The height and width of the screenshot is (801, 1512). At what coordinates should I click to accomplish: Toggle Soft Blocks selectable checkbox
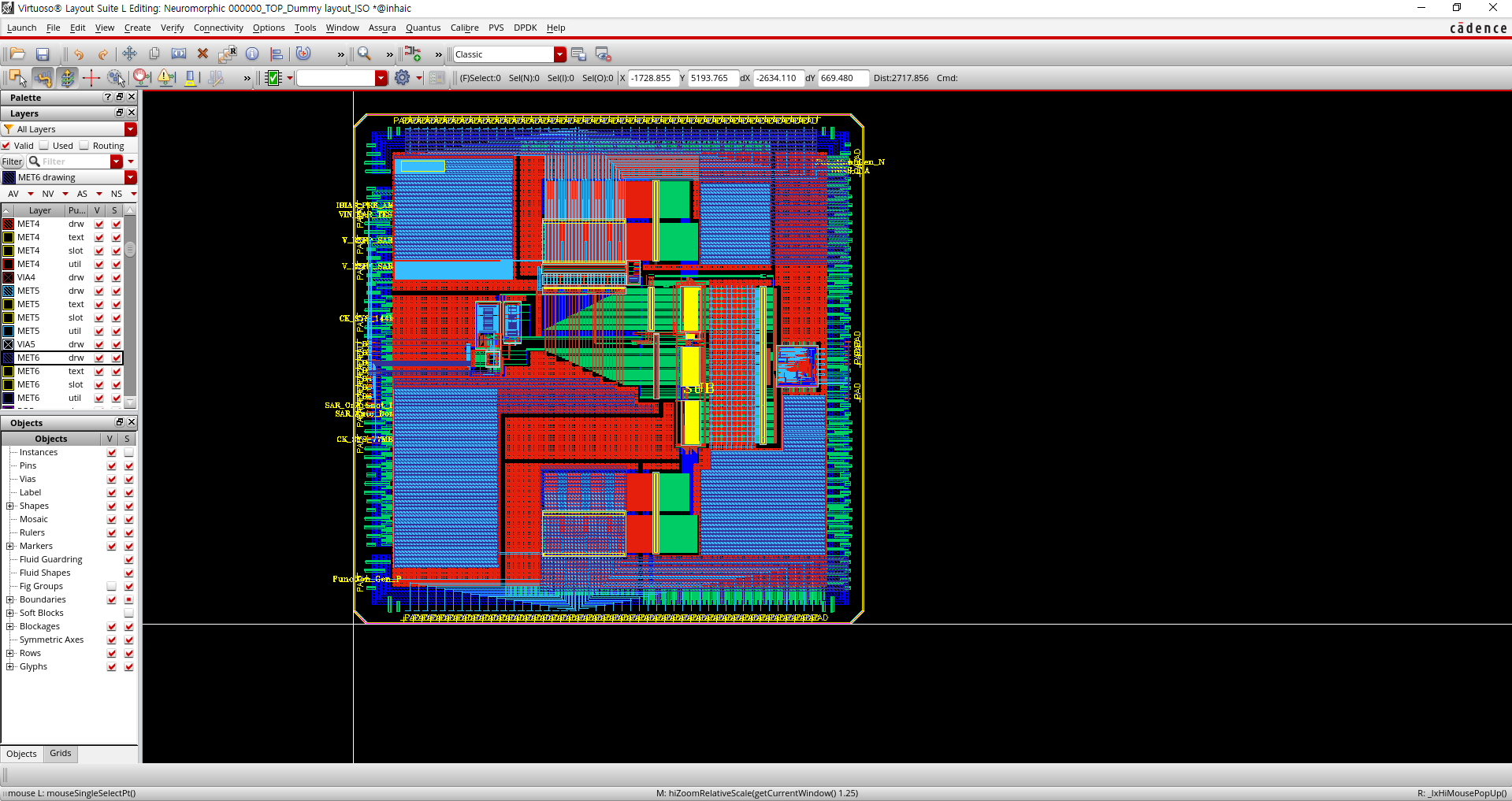click(128, 613)
